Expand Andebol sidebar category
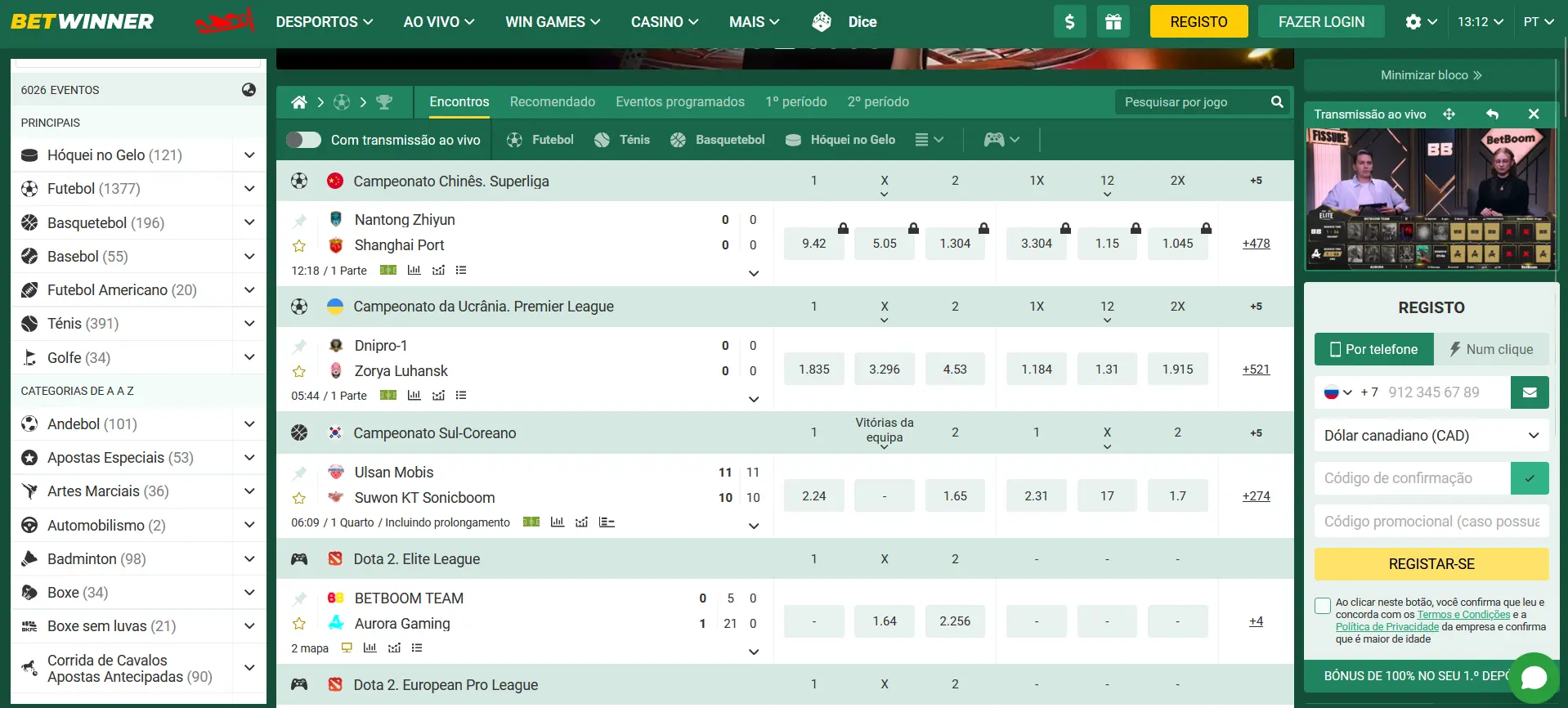 tap(249, 424)
